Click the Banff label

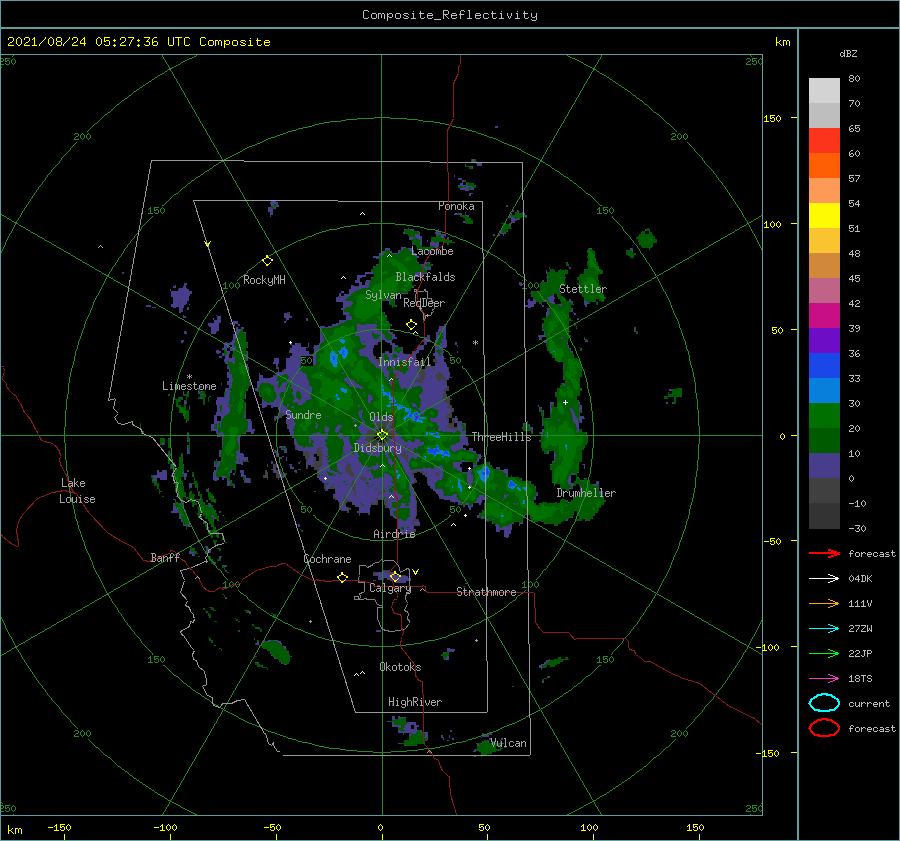coord(165,558)
